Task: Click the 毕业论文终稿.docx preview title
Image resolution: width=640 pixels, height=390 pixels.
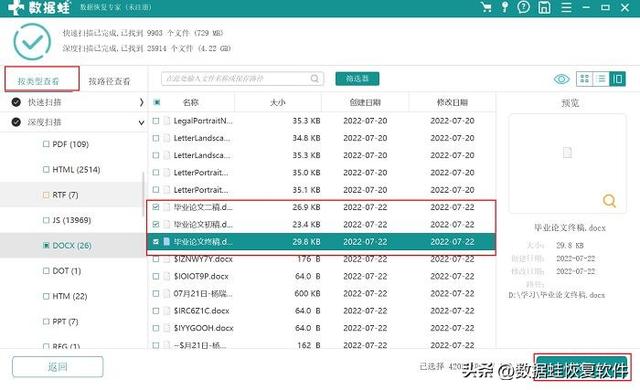Action: [x=570, y=228]
